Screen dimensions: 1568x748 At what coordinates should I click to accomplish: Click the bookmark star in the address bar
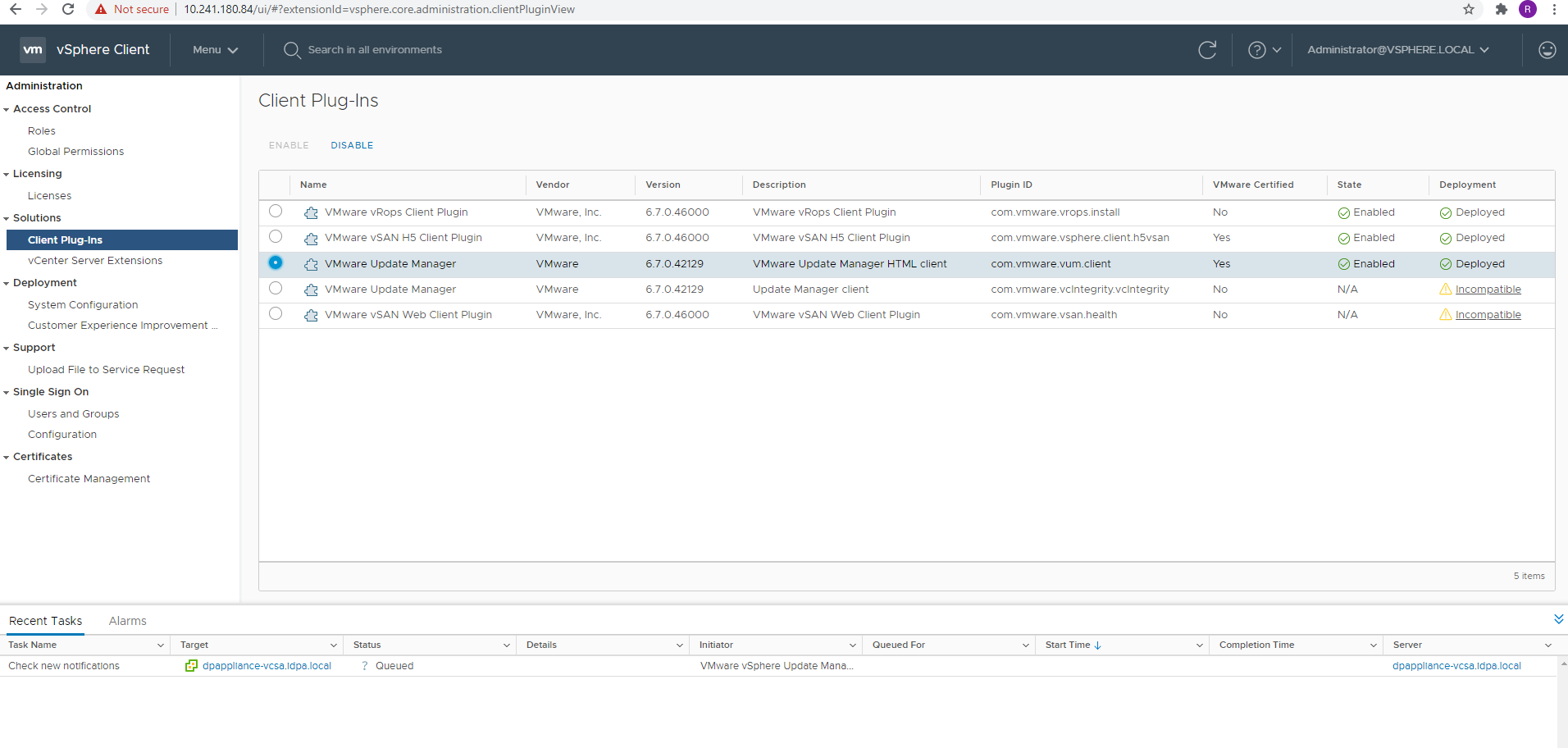pyautogui.click(x=1469, y=9)
